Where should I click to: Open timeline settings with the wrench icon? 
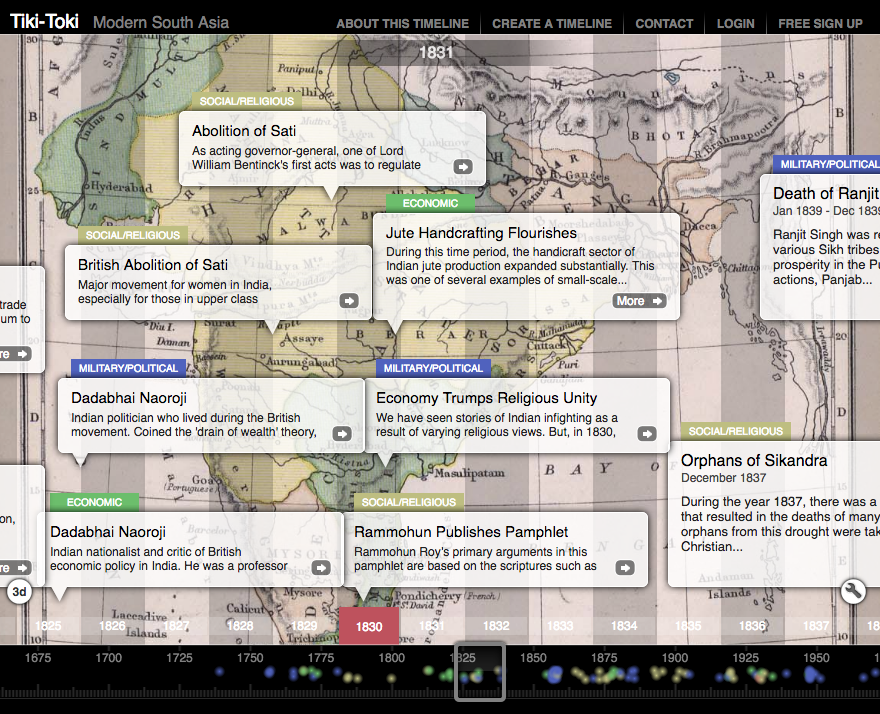[x=853, y=592]
